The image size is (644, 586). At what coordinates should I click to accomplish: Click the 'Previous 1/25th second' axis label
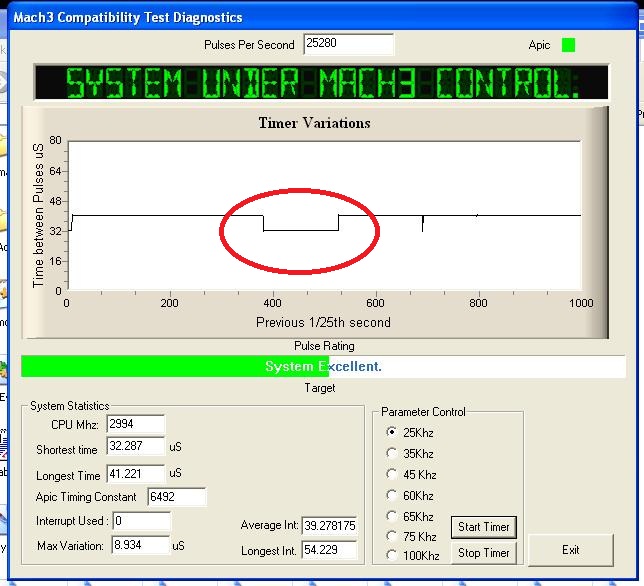[x=323, y=322]
